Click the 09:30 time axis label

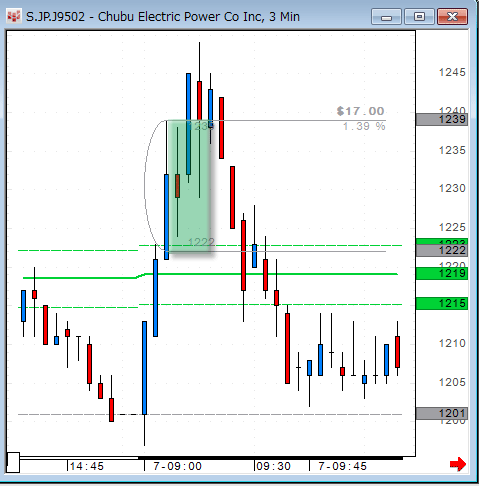273,466
